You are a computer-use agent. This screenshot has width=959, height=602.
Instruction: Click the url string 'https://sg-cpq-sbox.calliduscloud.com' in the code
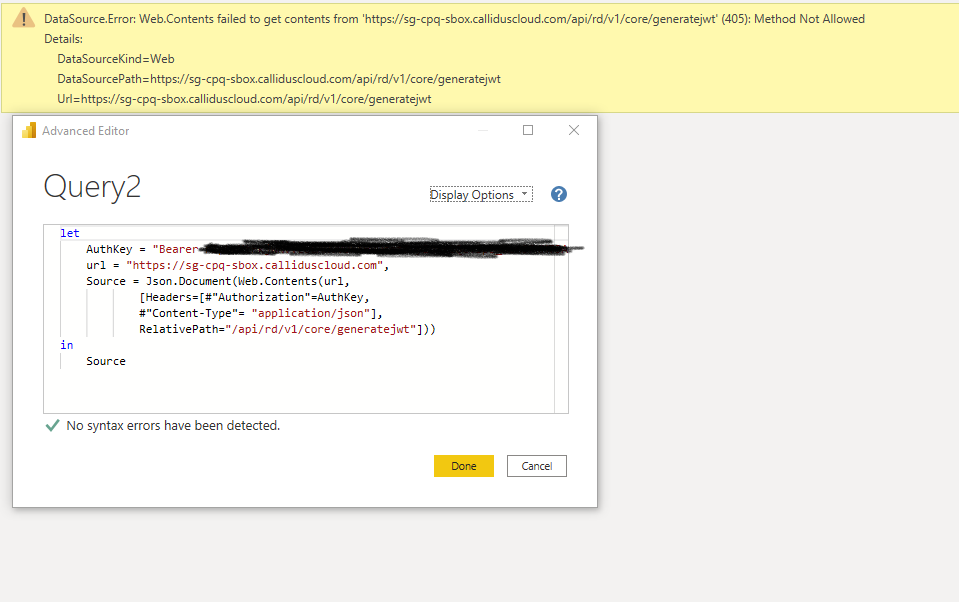pos(254,265)
